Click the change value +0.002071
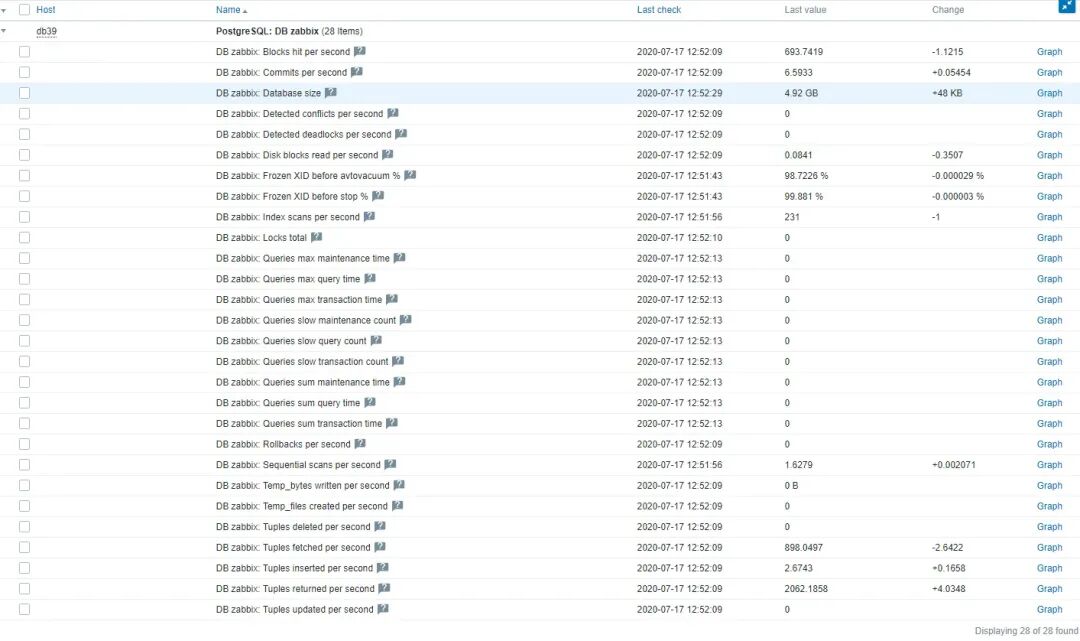This screenshot has height=641, width=1080. pos(953,465)
